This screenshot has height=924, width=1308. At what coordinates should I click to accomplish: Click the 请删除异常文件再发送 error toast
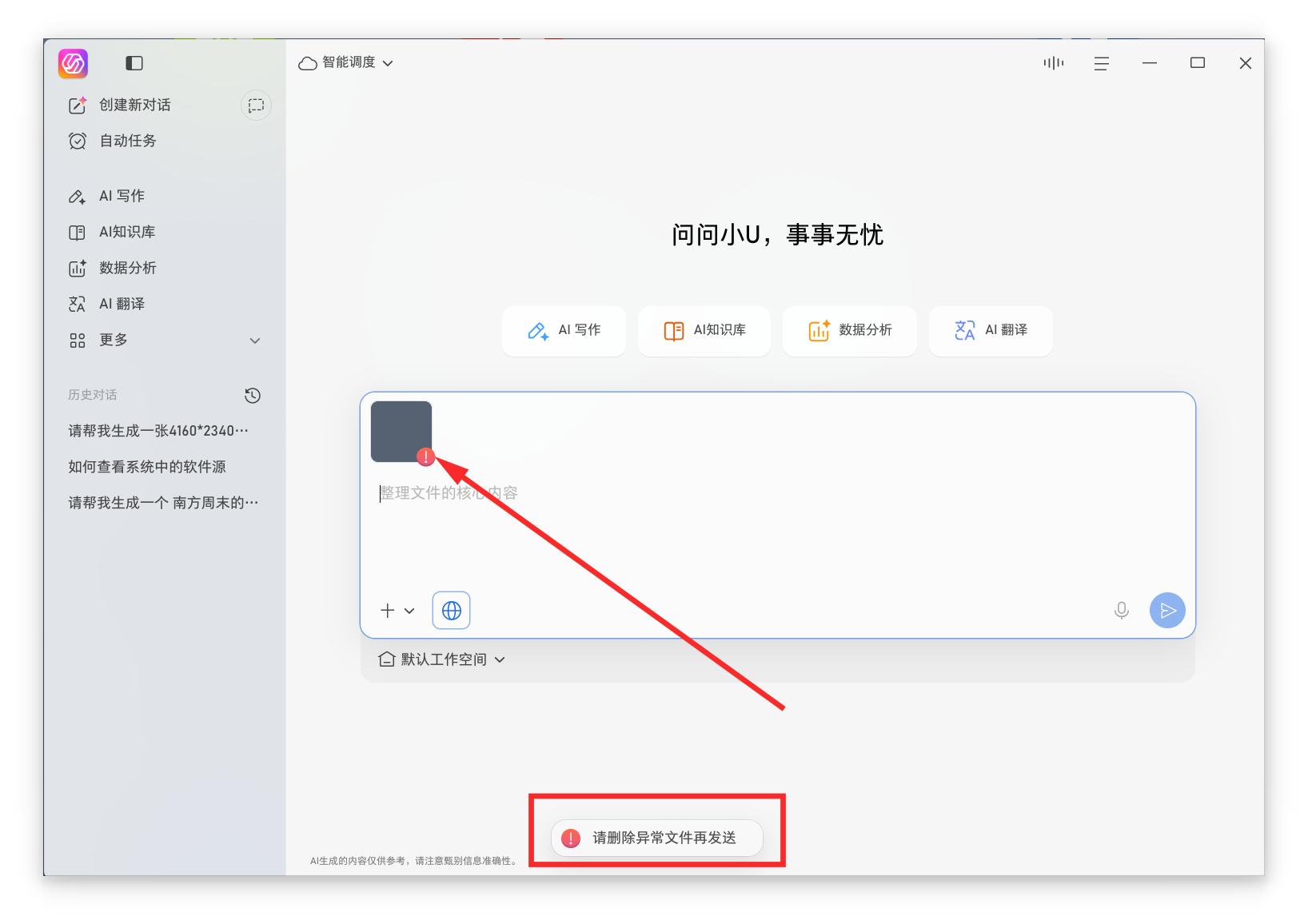click(x=657, y=838)
